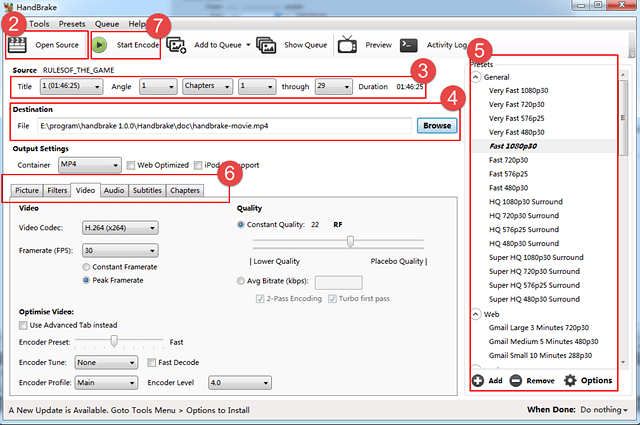Click the Show Queue stacked images icon

click(x=266, y=45)
